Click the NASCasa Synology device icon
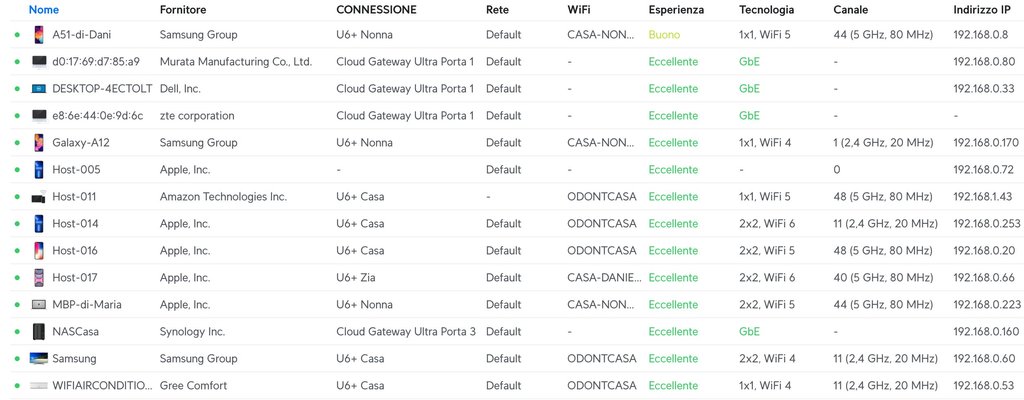 coord(39,331)
